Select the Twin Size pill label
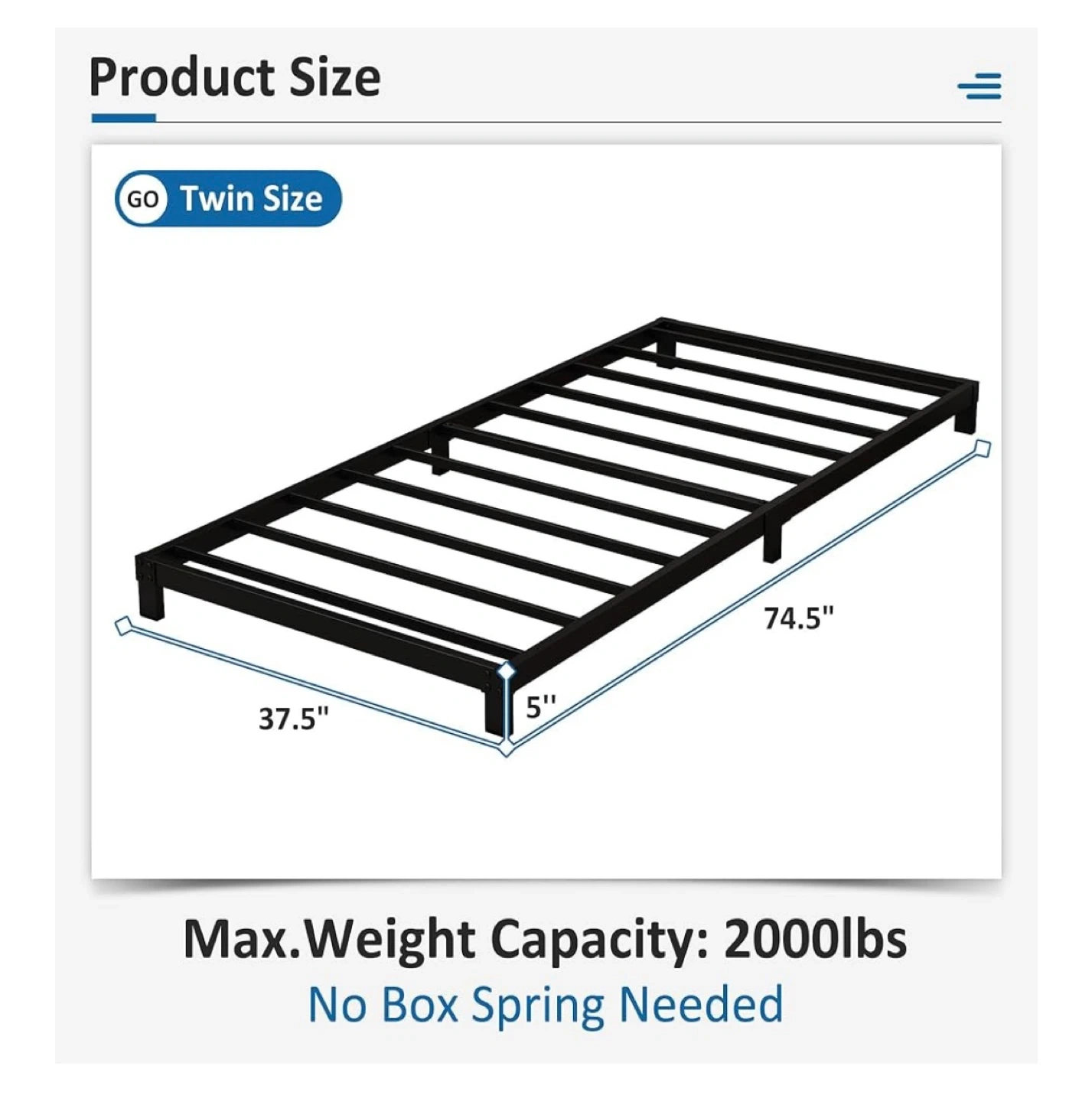Screen dimensions: 1092x1102 [x=251, y=199]
